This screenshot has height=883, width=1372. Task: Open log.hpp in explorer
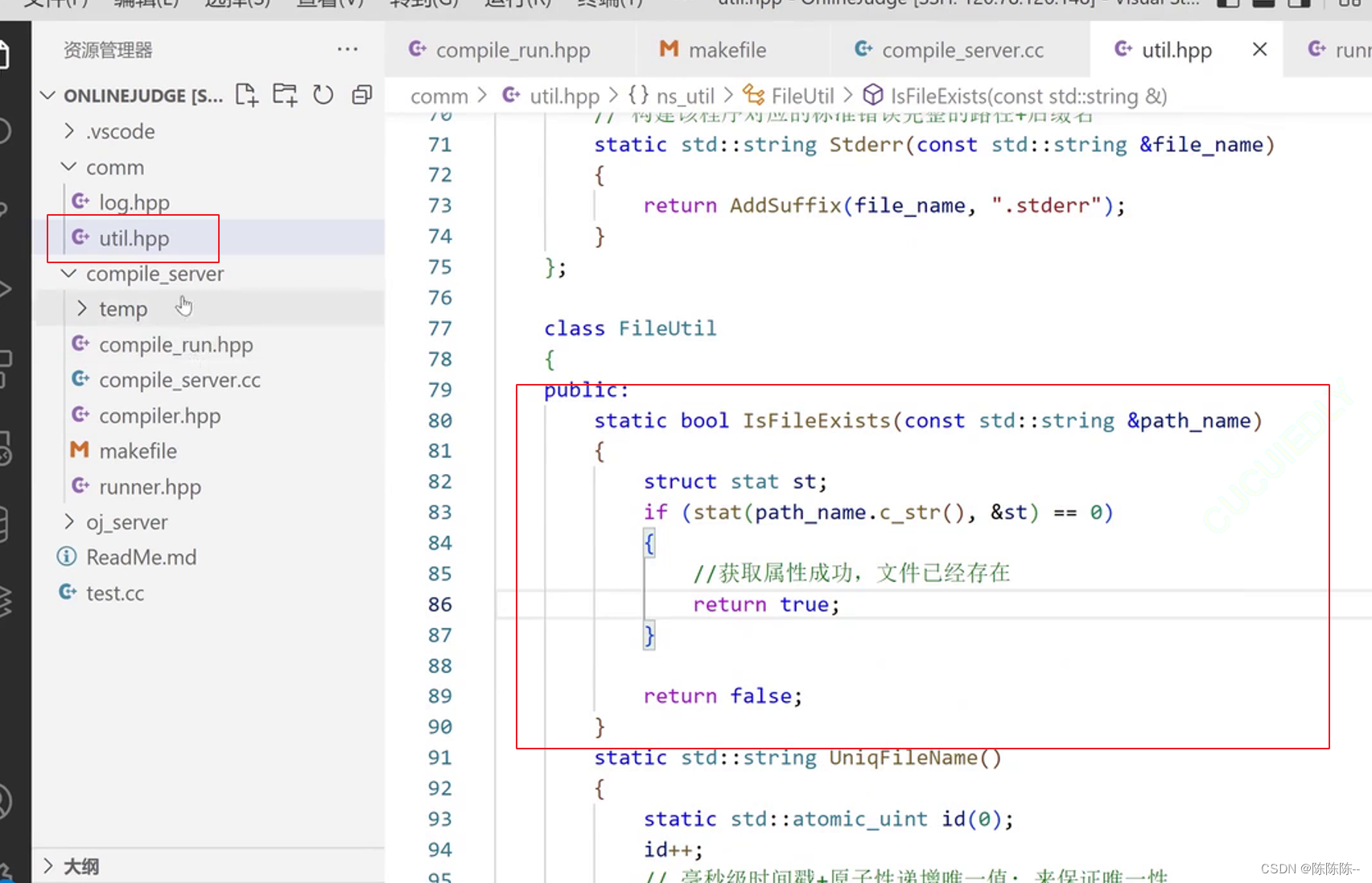click(x=209, y=202)
